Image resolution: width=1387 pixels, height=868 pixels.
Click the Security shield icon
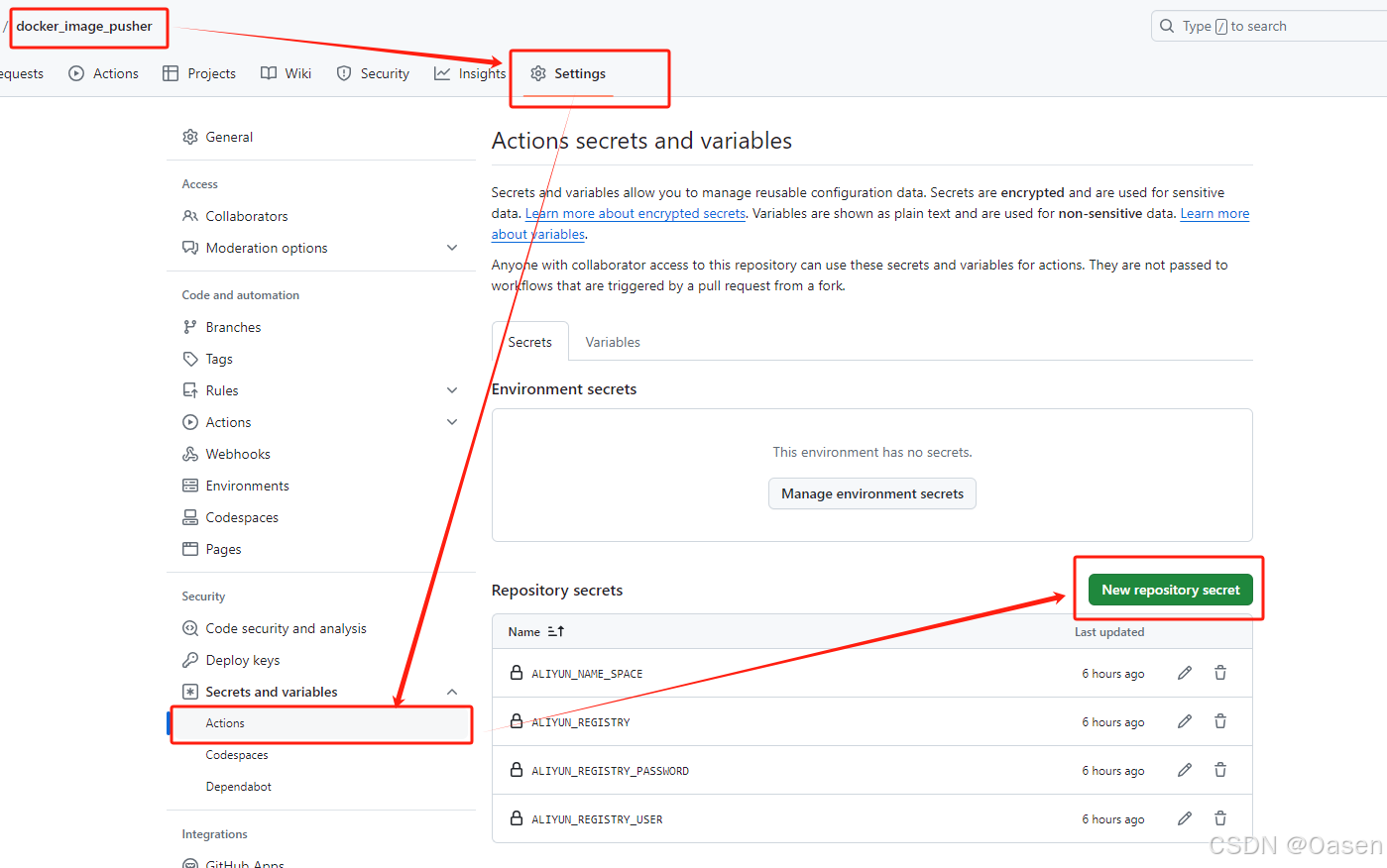tap(344, 73)
